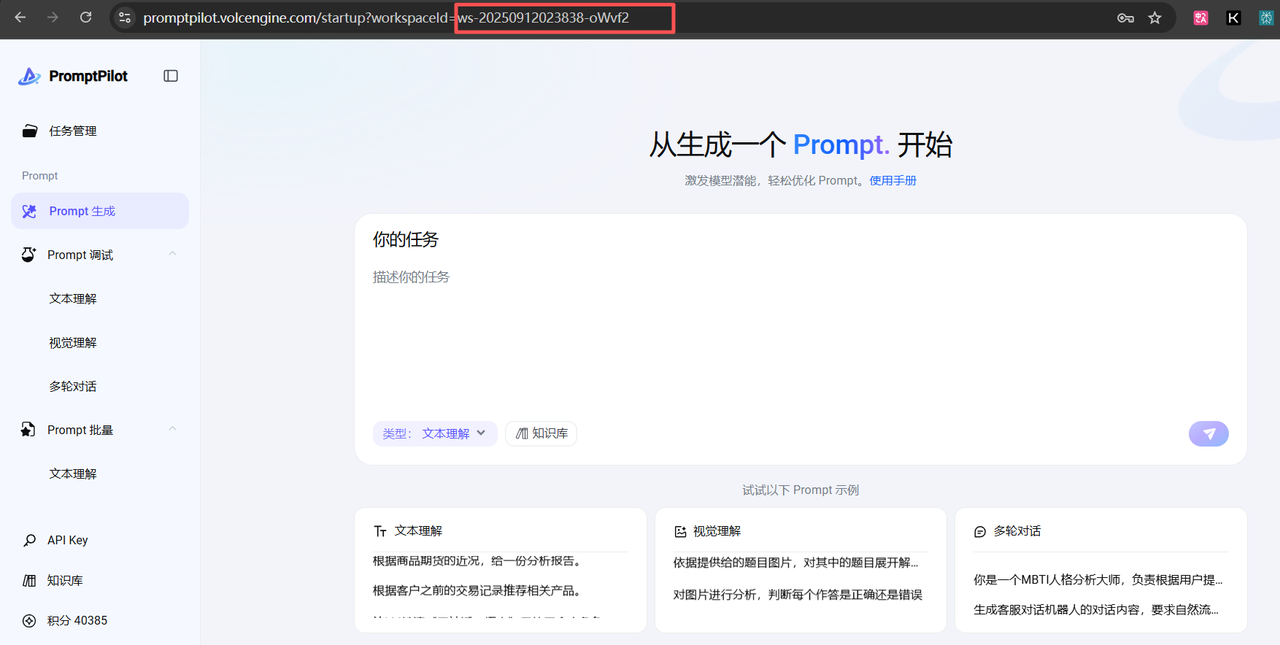Select Prompt 生成 in the sidebar

[x=100, y=211]
